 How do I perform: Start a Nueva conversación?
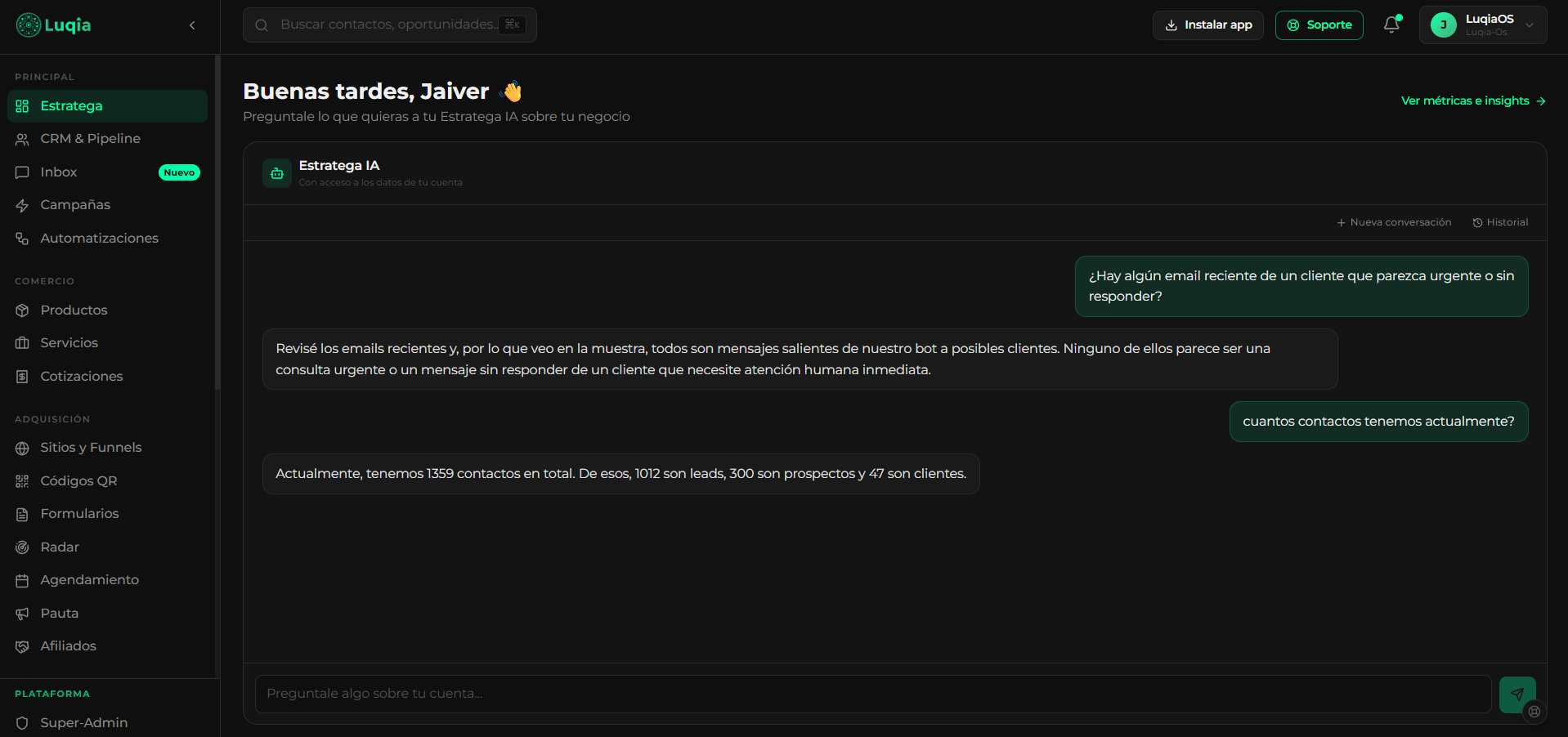1394,222
